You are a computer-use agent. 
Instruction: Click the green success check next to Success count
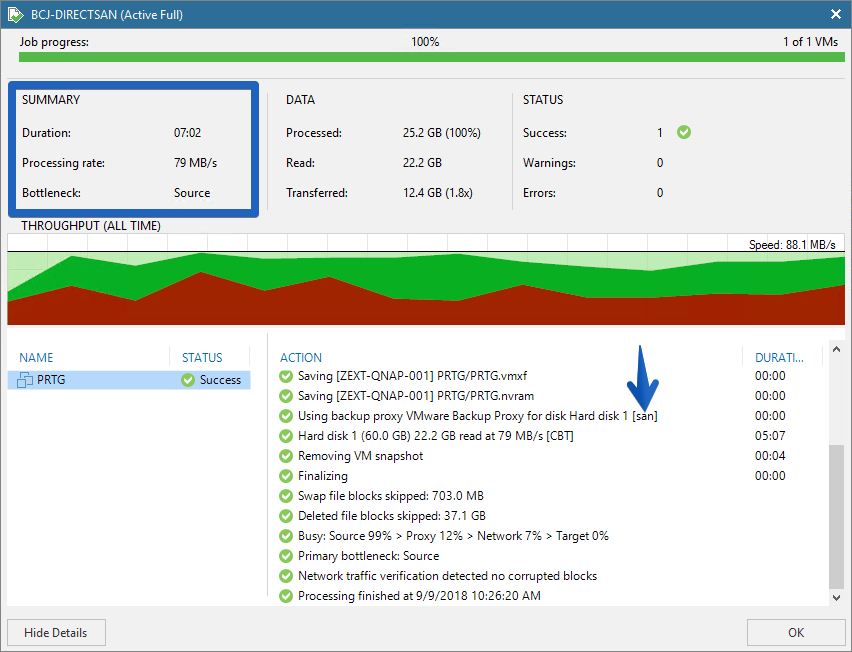tap(684, 132)
